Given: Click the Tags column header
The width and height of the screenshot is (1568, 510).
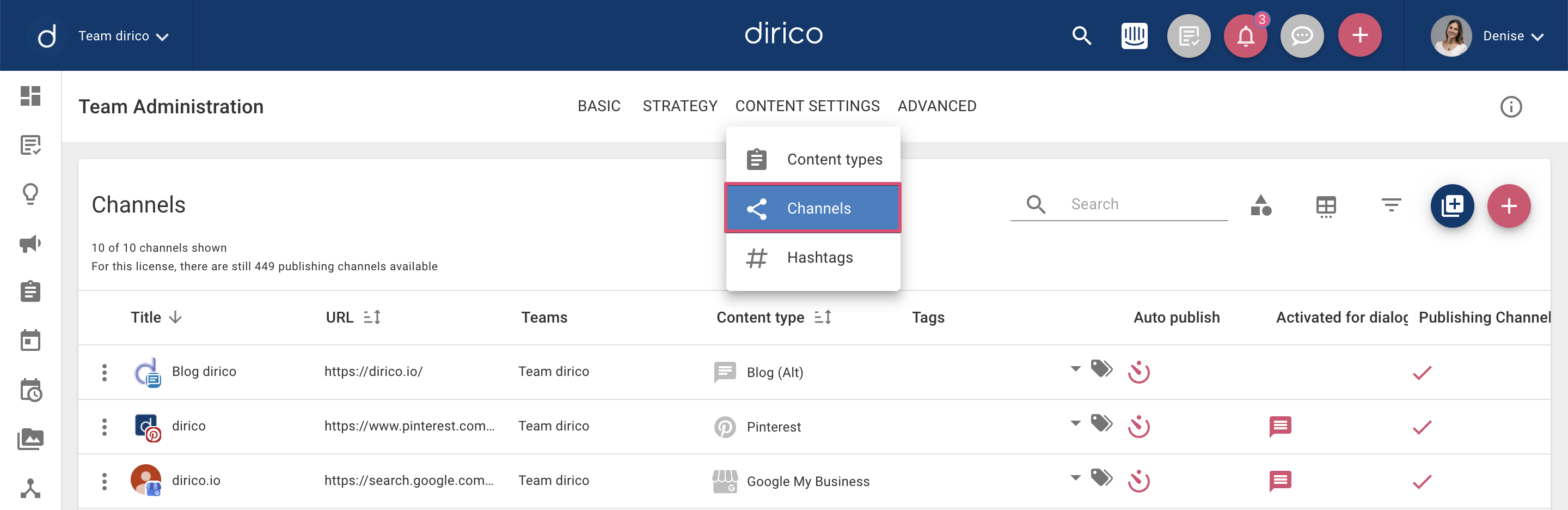Looking at the screenshot, I should point(928,318).
